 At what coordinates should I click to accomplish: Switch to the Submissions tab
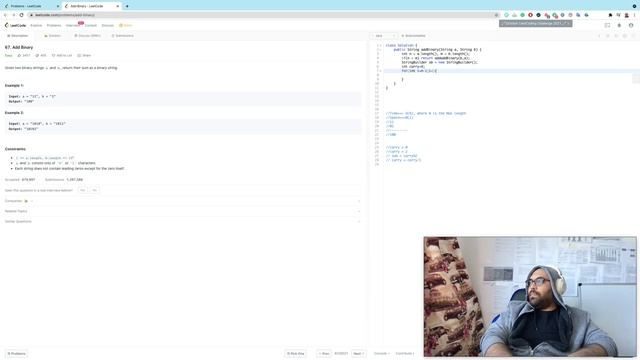(122, 36)
